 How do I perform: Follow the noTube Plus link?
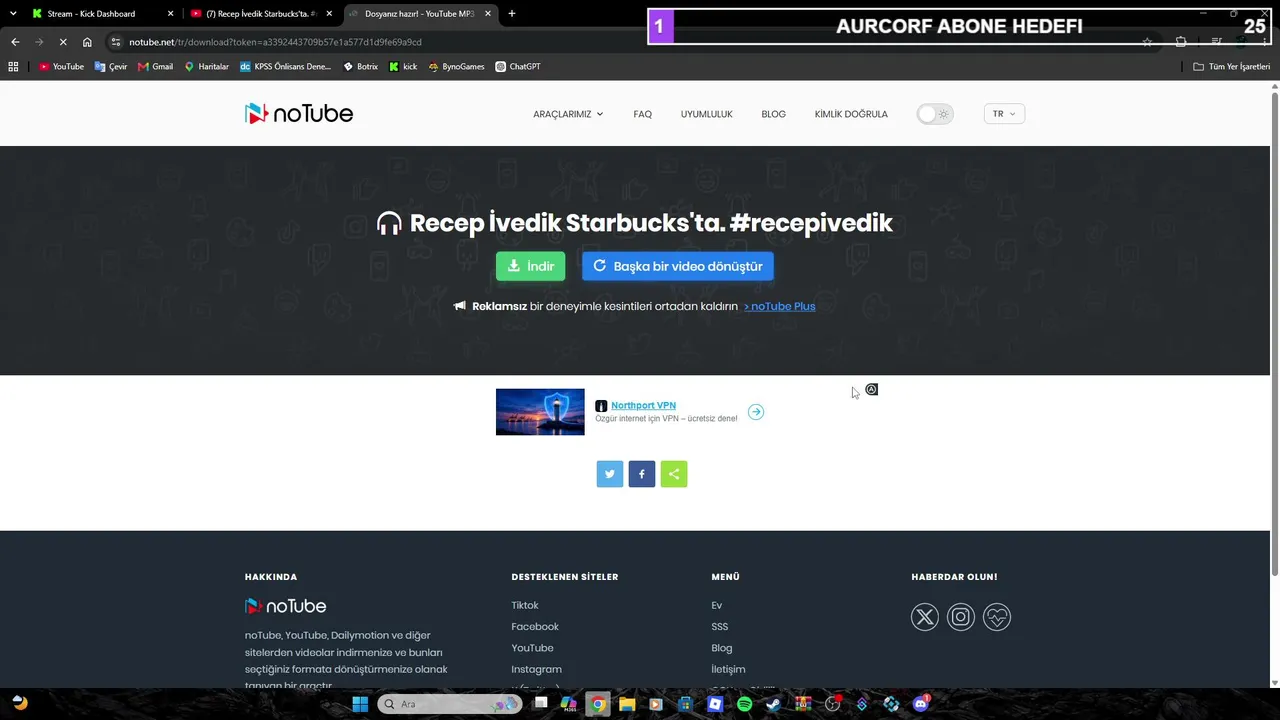click(x=780, y=306)
